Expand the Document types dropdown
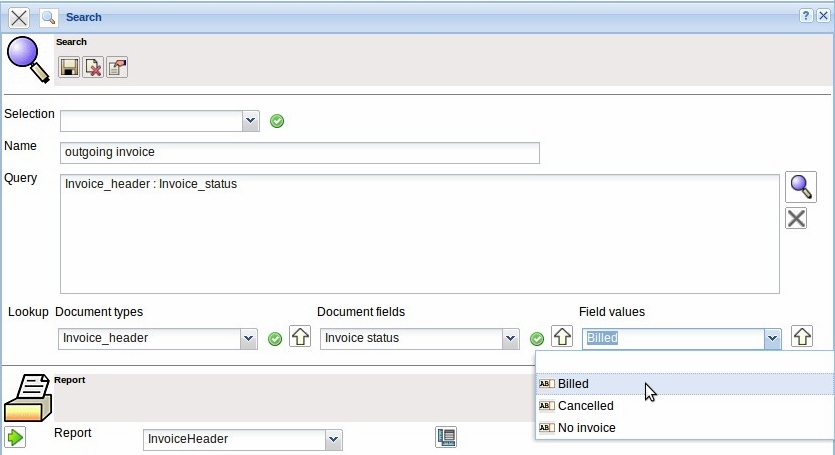Viewport: 835px width, 455px height. pos(248,339)
